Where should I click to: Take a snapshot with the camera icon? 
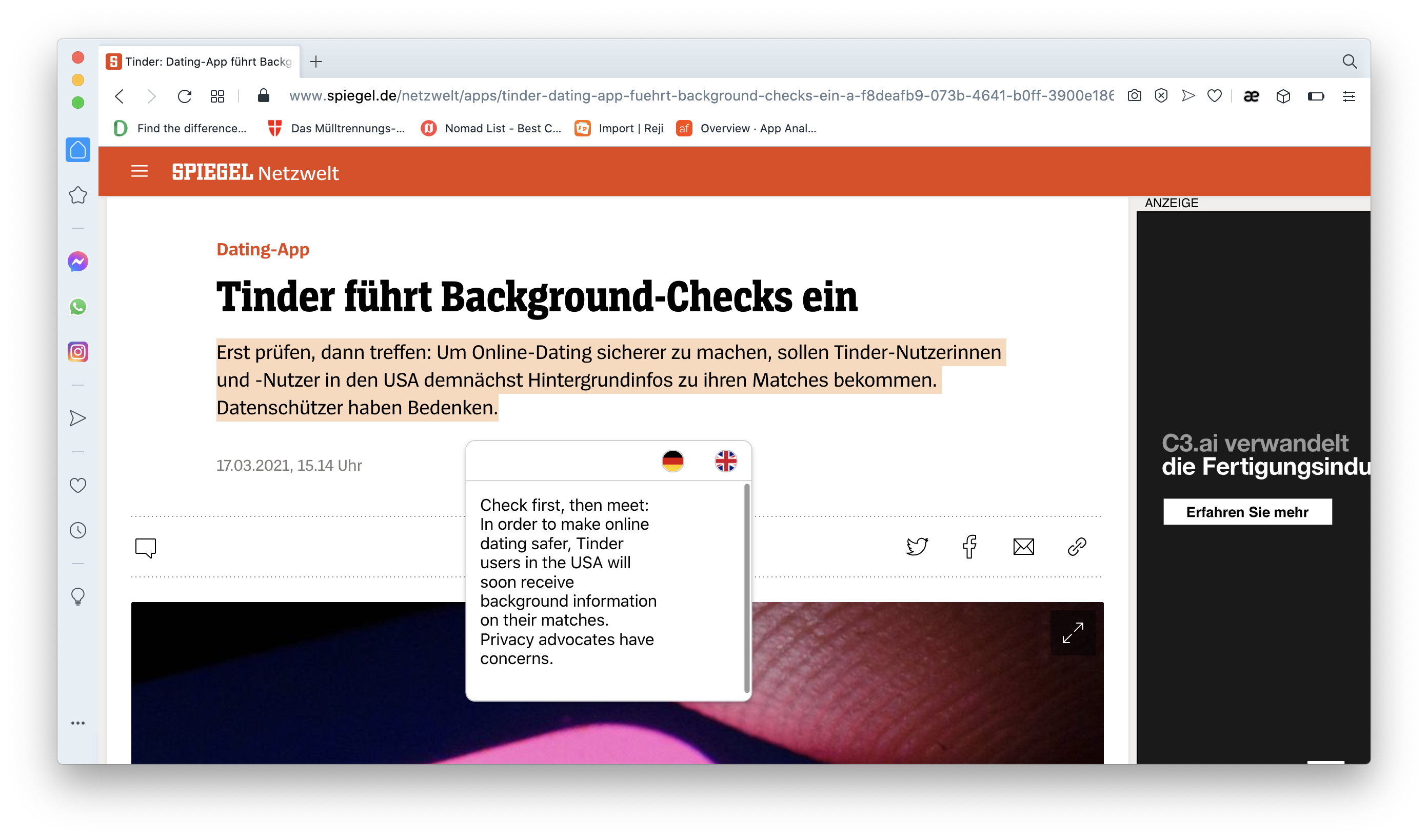click(1134, 96)
